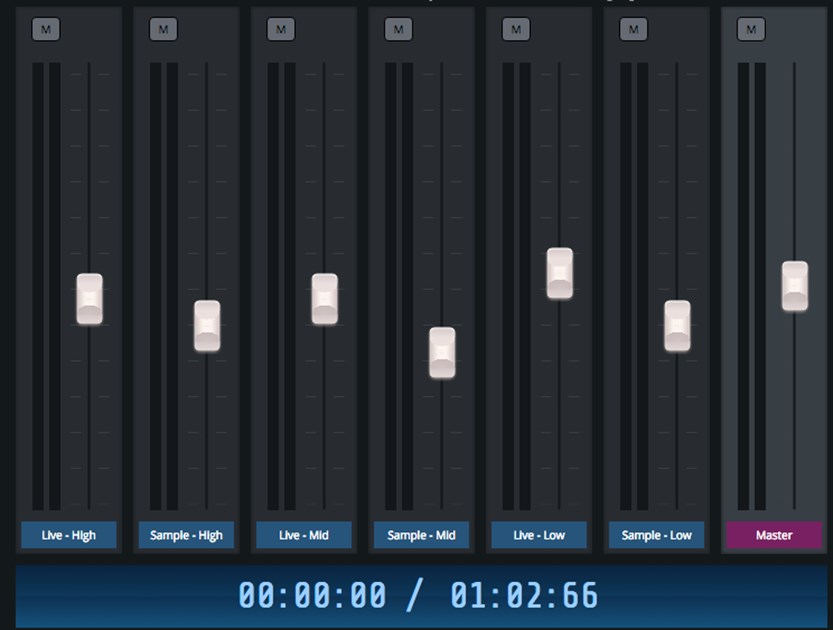Screen dimensions: 833x630
Task: Click the Sample - Mid channel label
Action: 421,535
